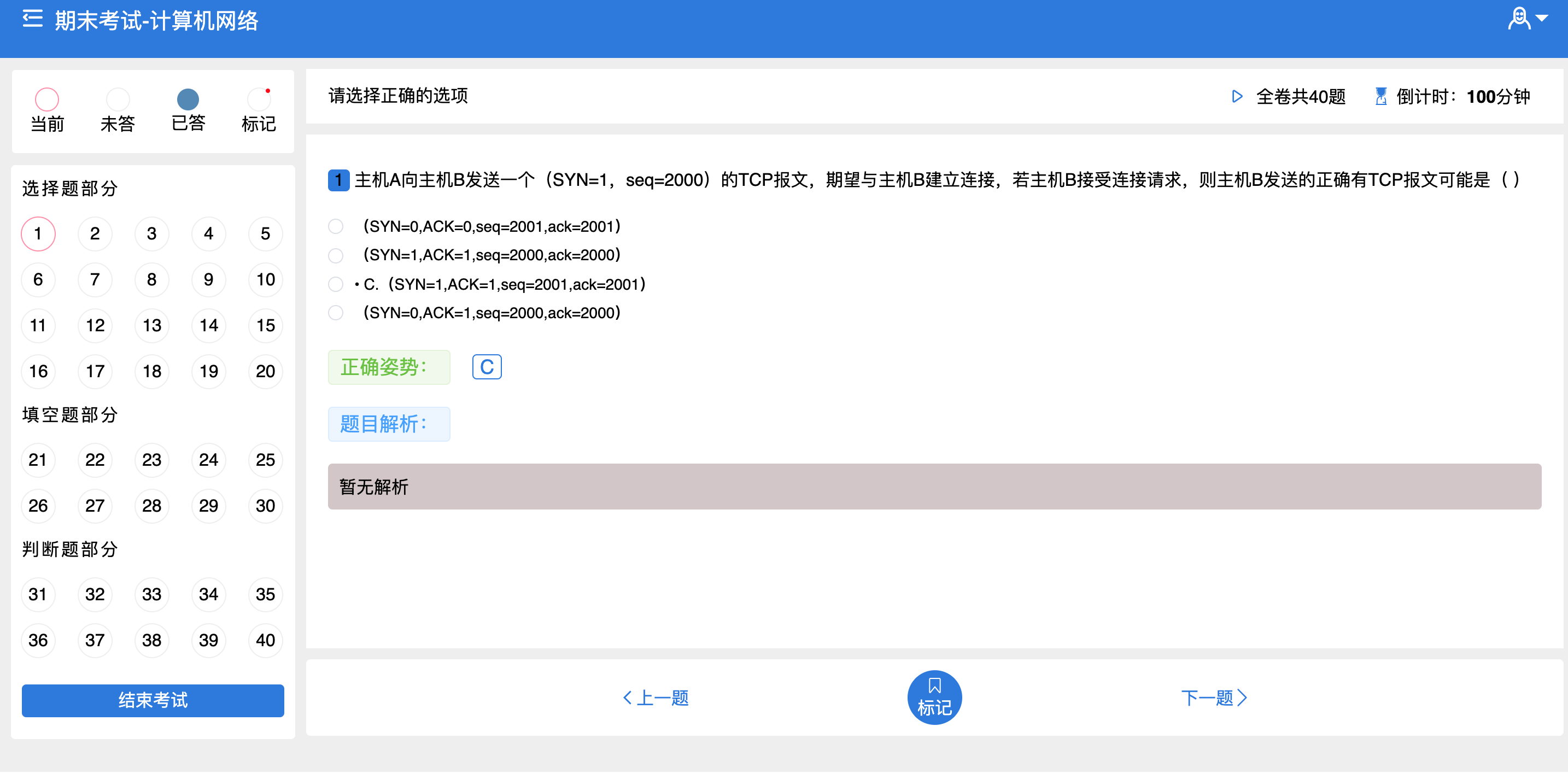Jump to true/false question 31
1568x773 pixels.
[38, 595]
